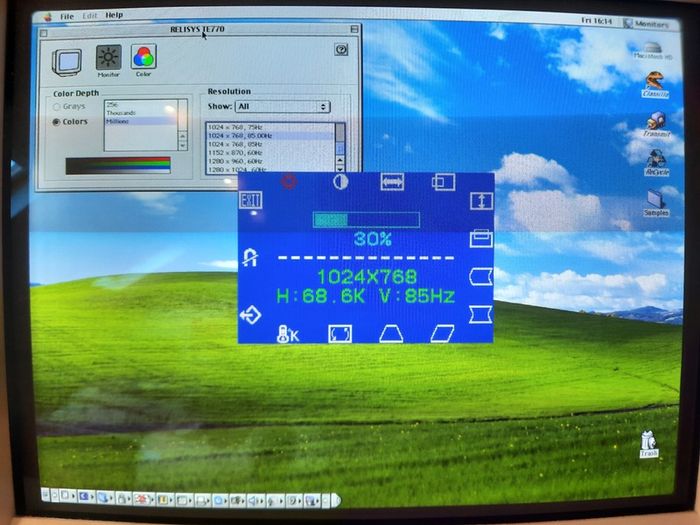Click color depth list scroll up arrow
This screenshot has width=700, height=525.
tap(182, 136)
